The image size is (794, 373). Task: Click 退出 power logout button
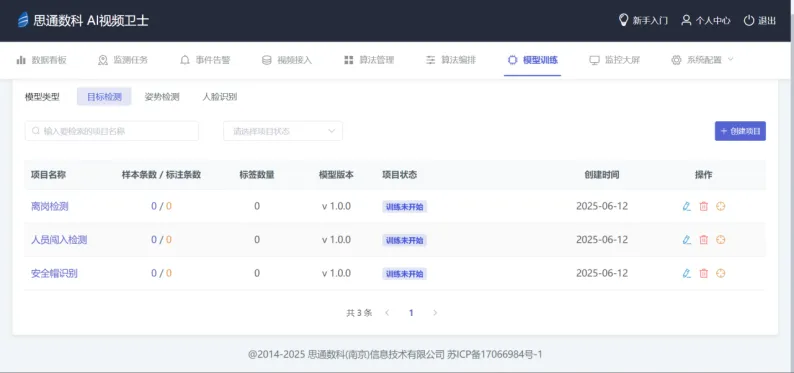(x=759, y=21)
